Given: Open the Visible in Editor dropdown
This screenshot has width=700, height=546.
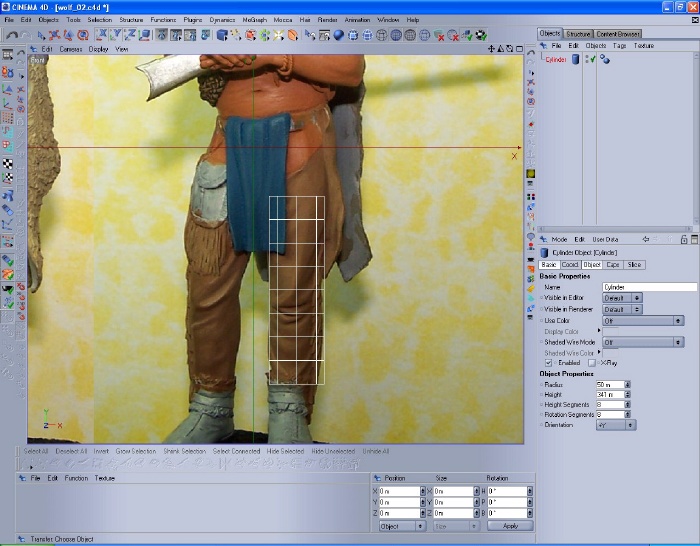Looking at the screenshot, I should [x=622, y=298].
